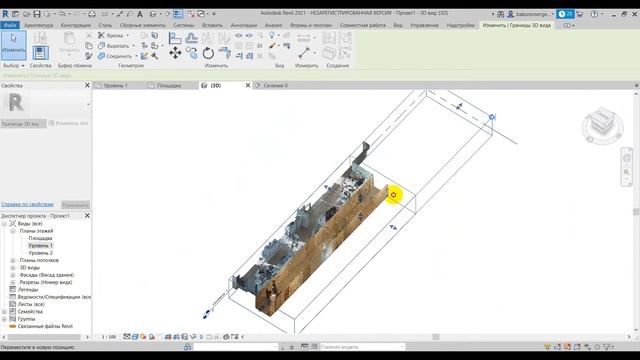Toggle reveal hidden elements bulb icon in control bar

(201, 337)
